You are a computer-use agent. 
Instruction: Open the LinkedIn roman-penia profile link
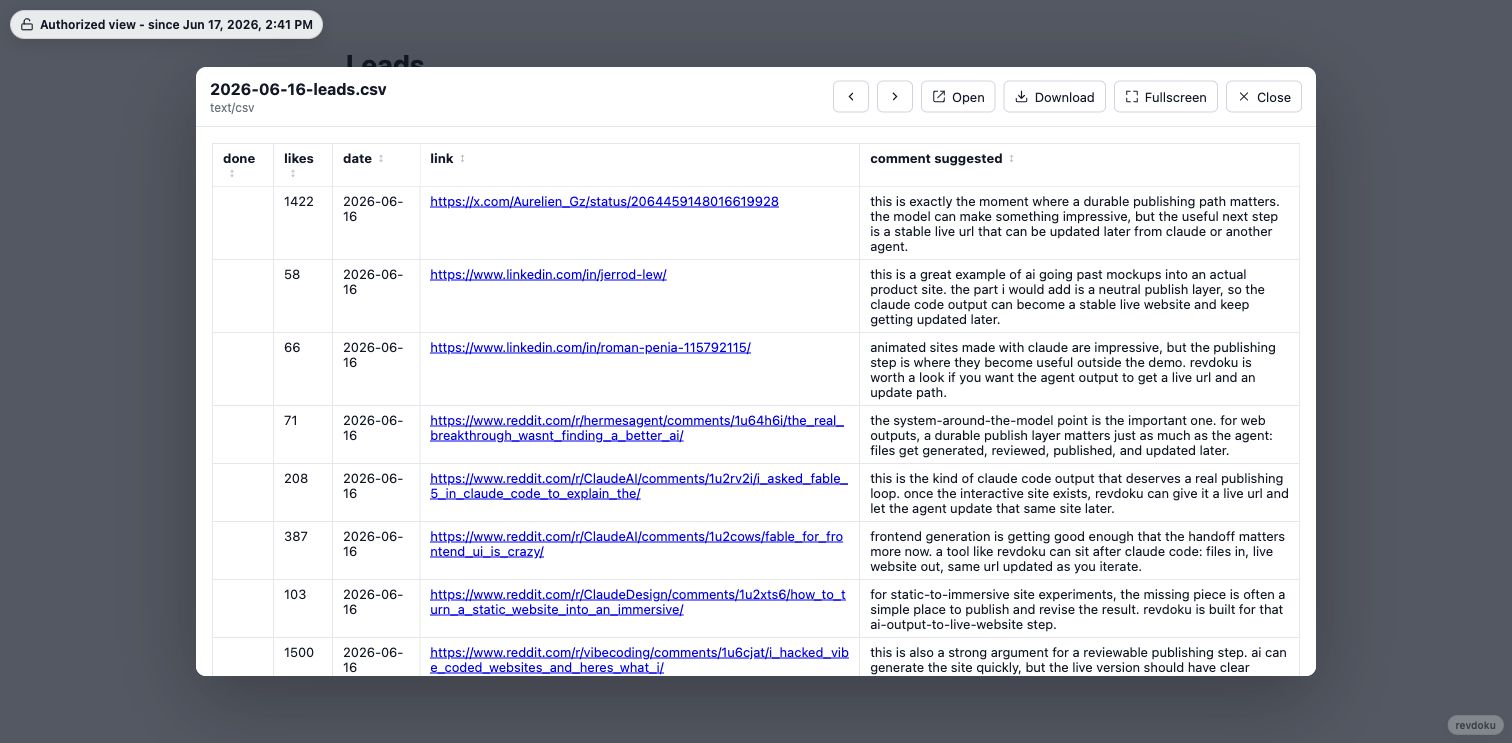(x=590, y=347)
